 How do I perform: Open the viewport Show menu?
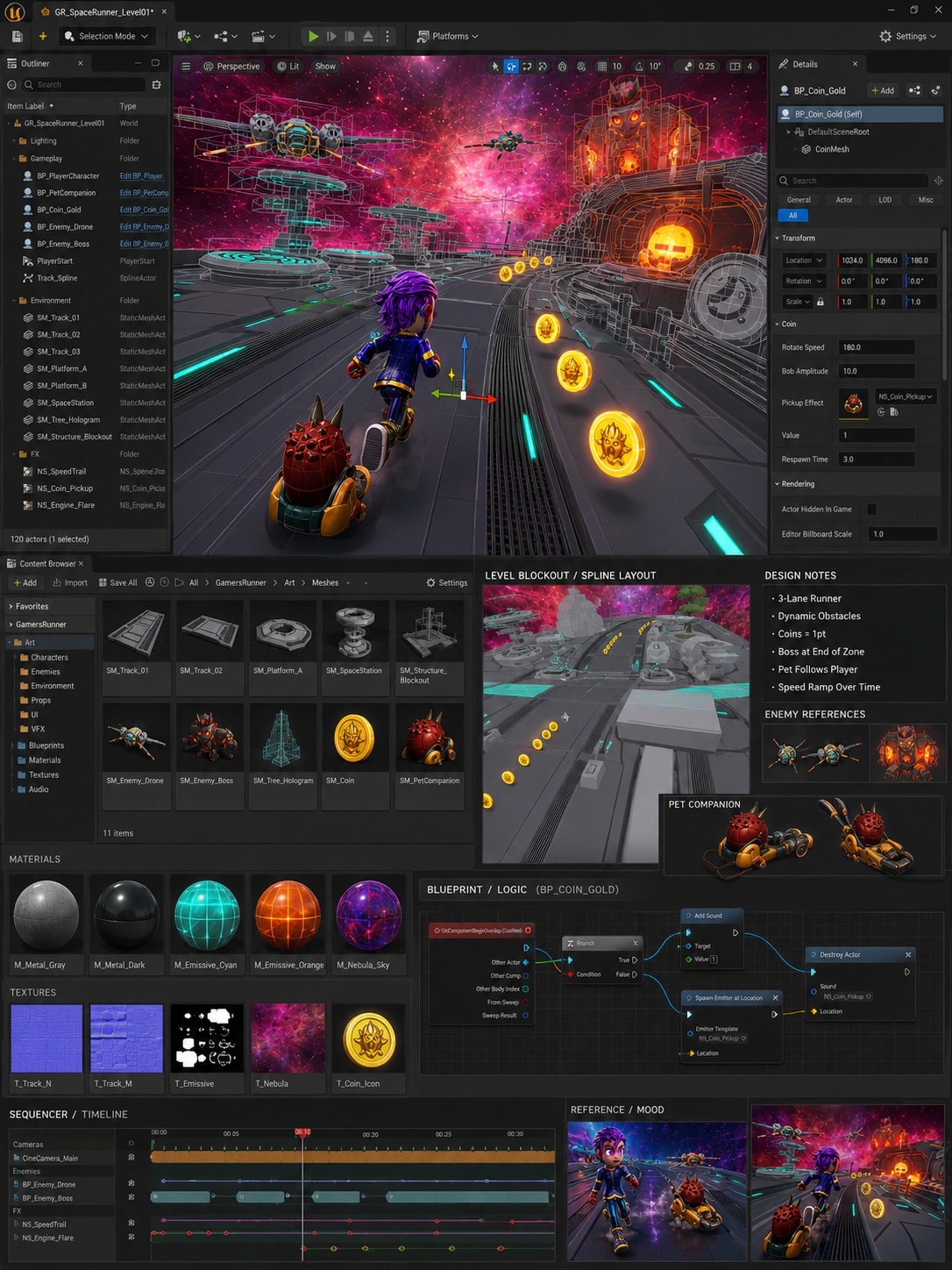click(x=325, y=67)
